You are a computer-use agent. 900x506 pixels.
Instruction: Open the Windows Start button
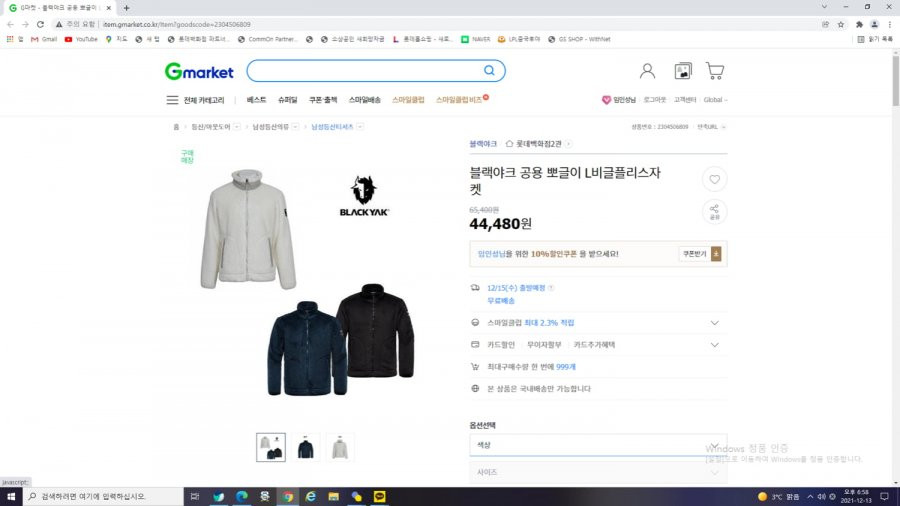(11, 496)
